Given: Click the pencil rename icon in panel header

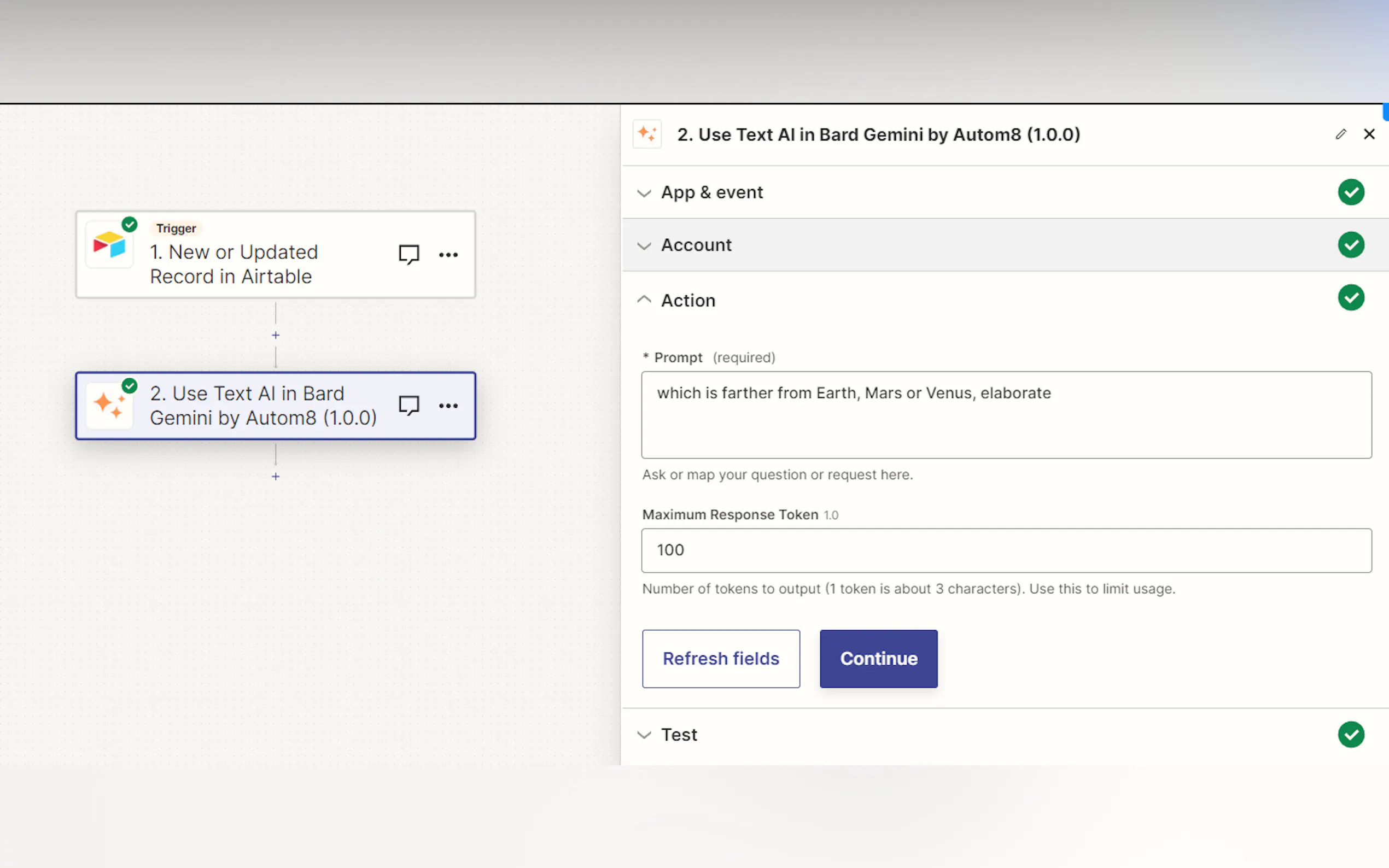Looking at the screenshot, I should (1340, 134).
